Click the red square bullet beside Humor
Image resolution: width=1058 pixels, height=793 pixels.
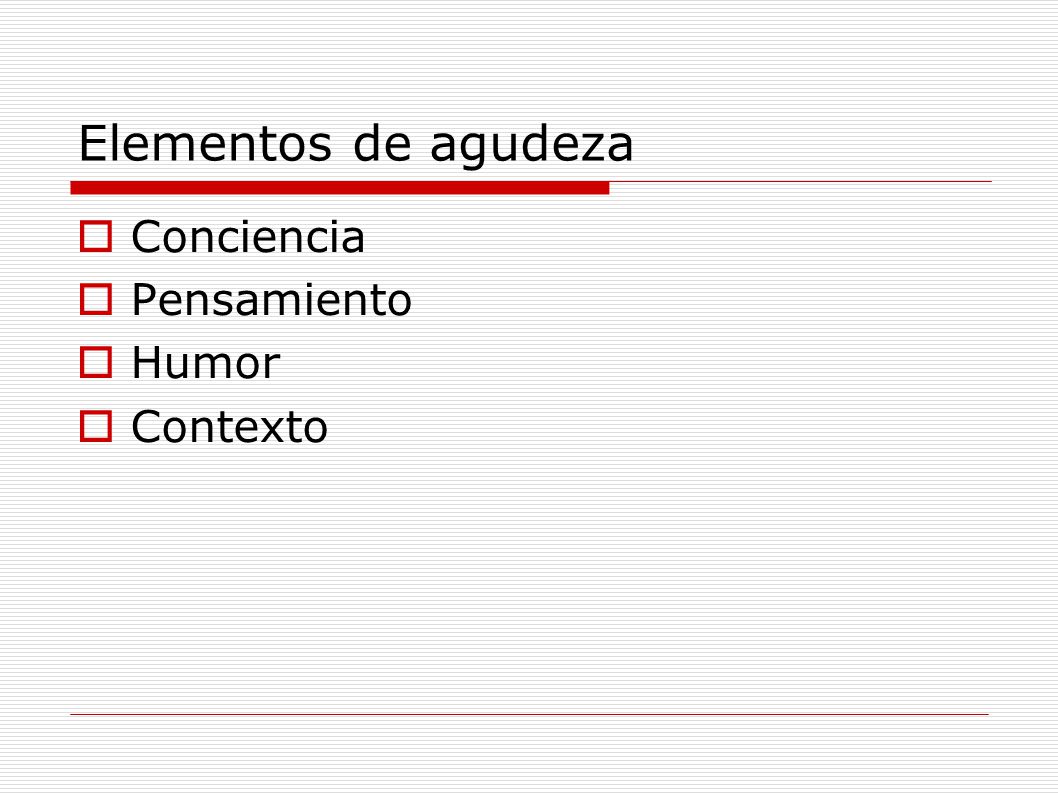tap(96, 362)
